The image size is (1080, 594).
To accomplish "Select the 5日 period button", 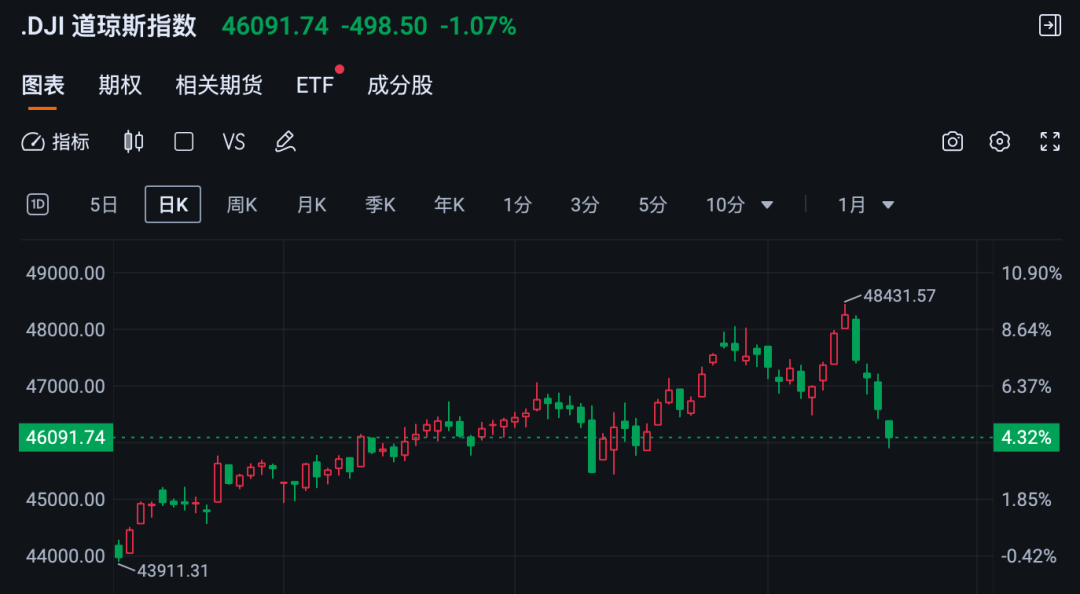I will (104, 205).
